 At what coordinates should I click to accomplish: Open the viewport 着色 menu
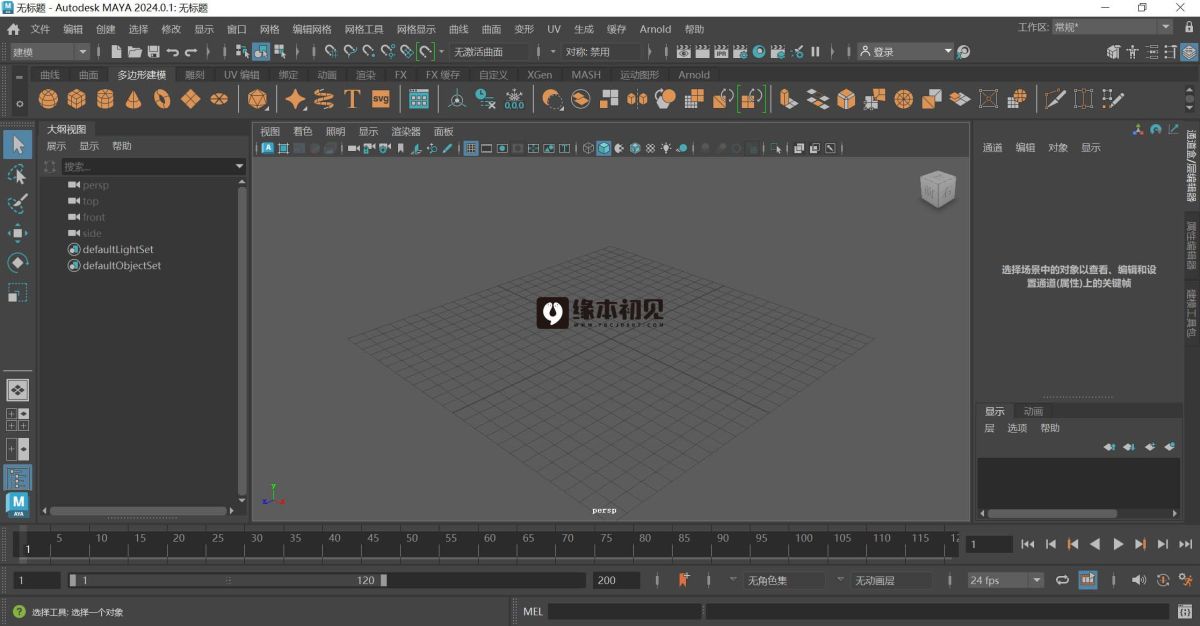[x=302, y=131]
